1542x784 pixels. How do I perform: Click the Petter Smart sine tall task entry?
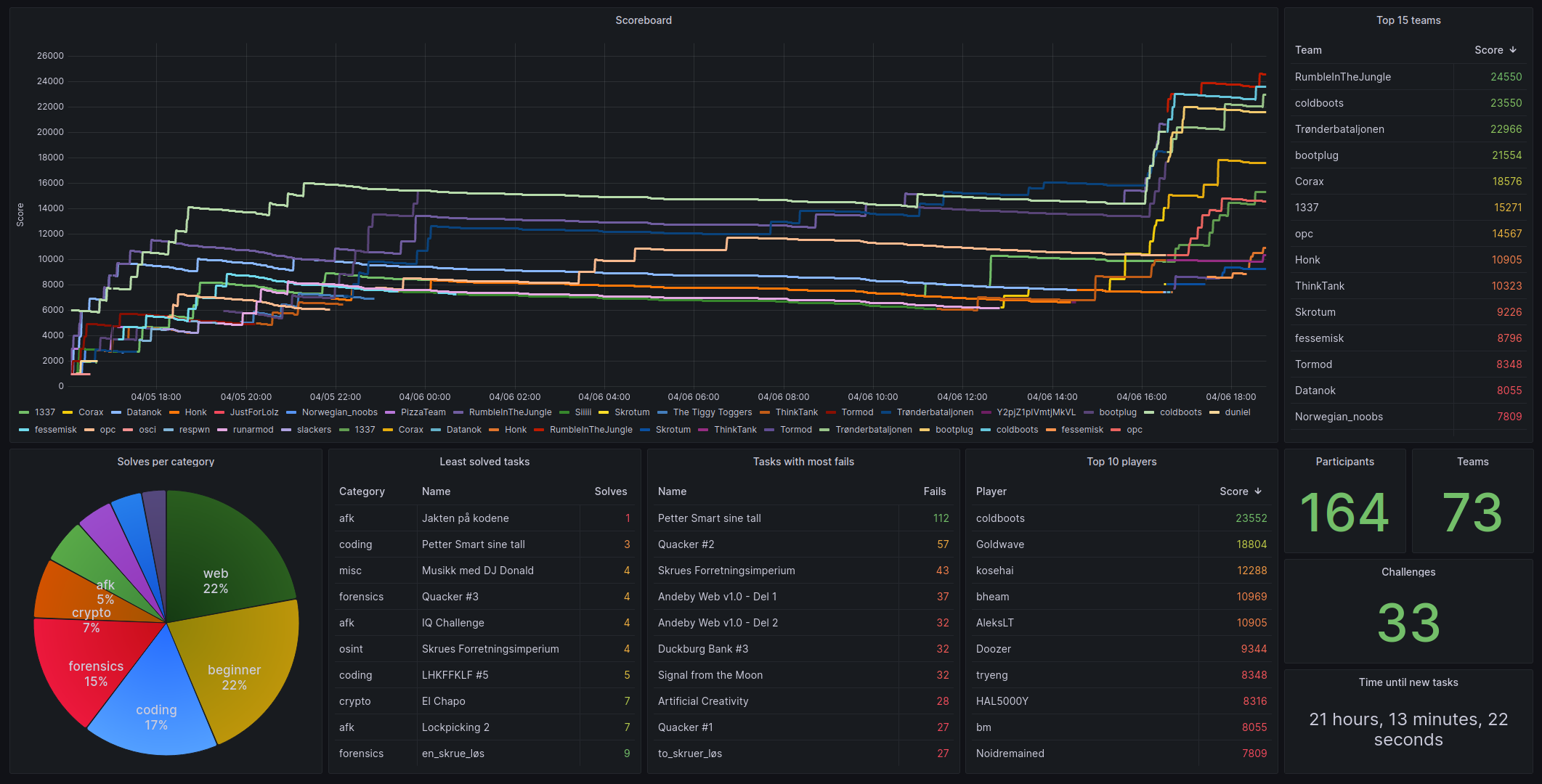[471, 544]
